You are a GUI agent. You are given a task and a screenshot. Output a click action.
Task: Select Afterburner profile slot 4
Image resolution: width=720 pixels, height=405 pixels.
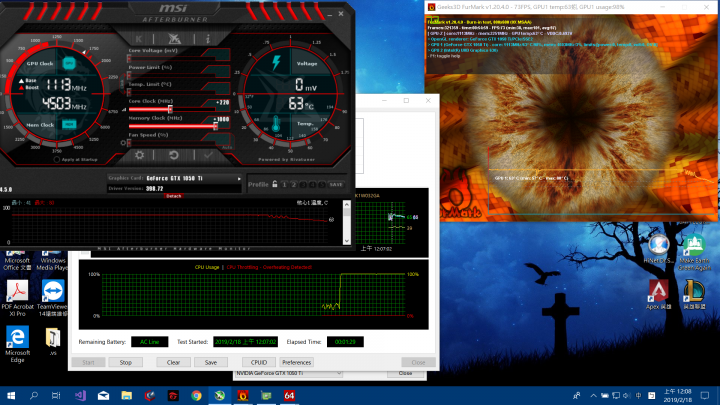point(313,185)
